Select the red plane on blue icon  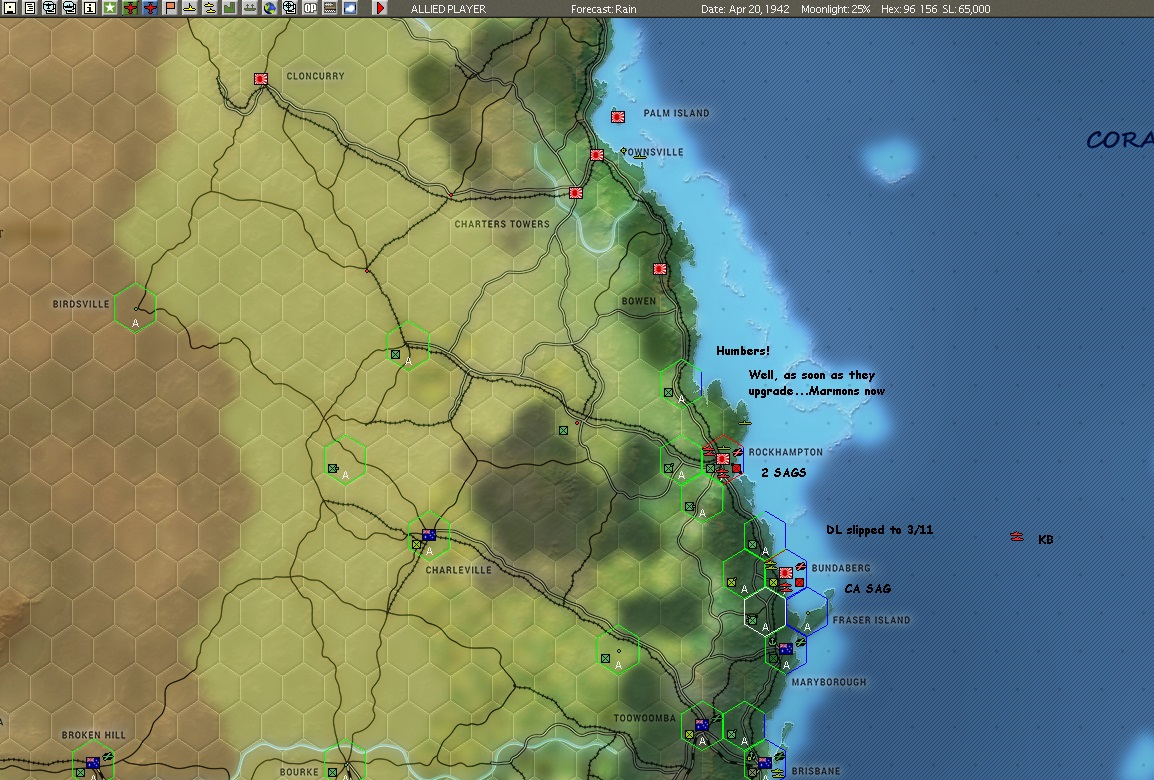(x=150, y=8)
